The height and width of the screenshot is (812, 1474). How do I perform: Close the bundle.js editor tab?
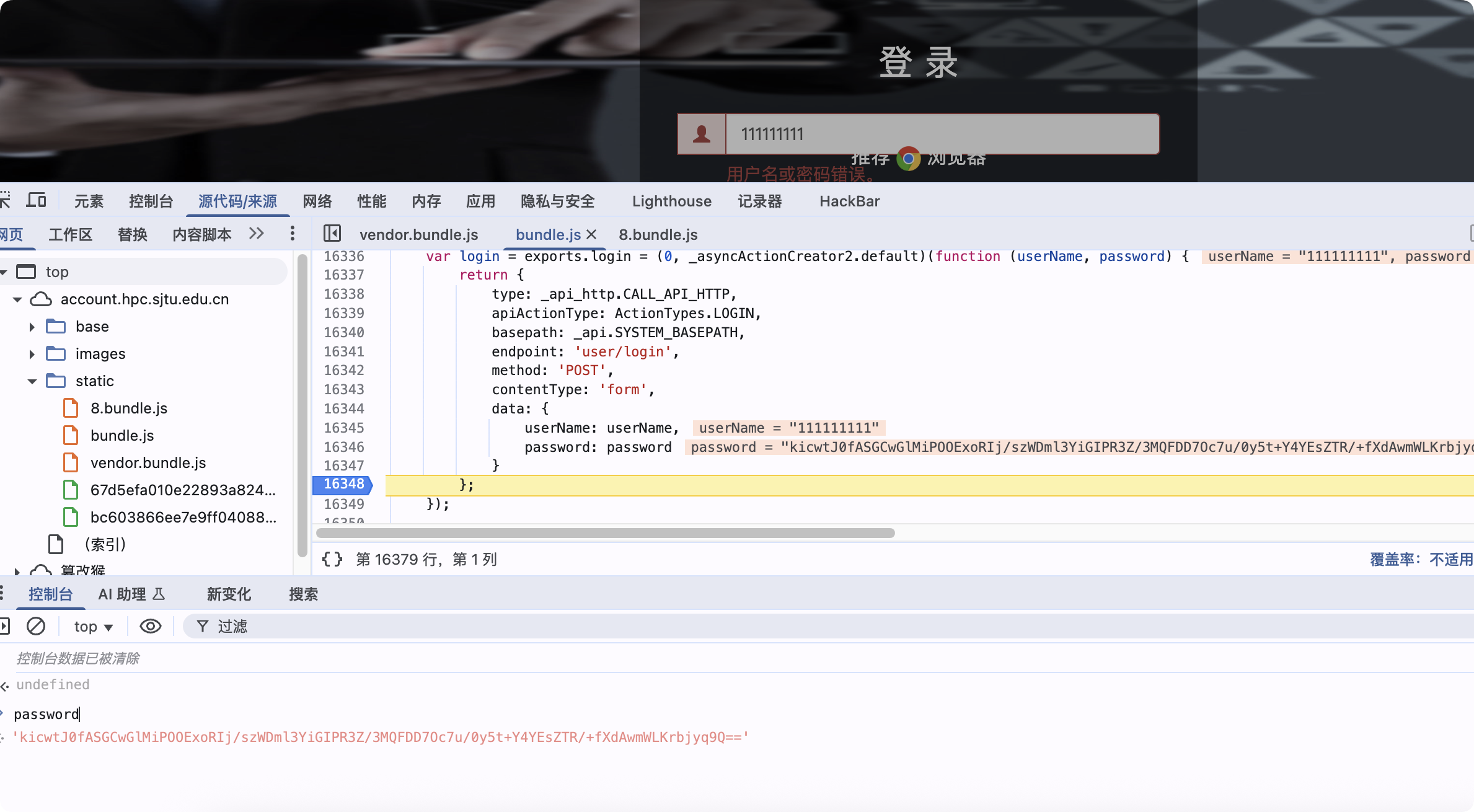591,234
